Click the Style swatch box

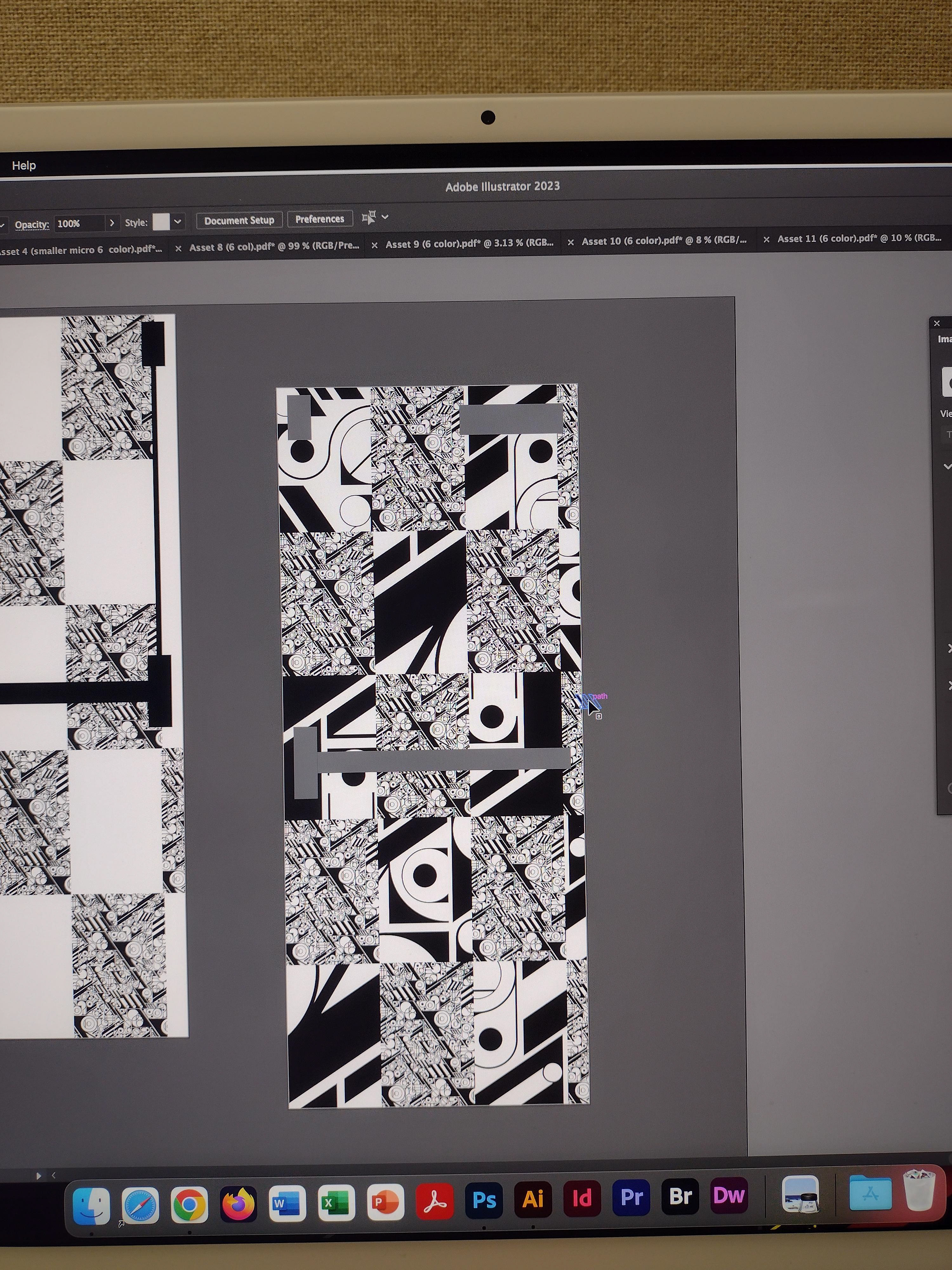161,222
